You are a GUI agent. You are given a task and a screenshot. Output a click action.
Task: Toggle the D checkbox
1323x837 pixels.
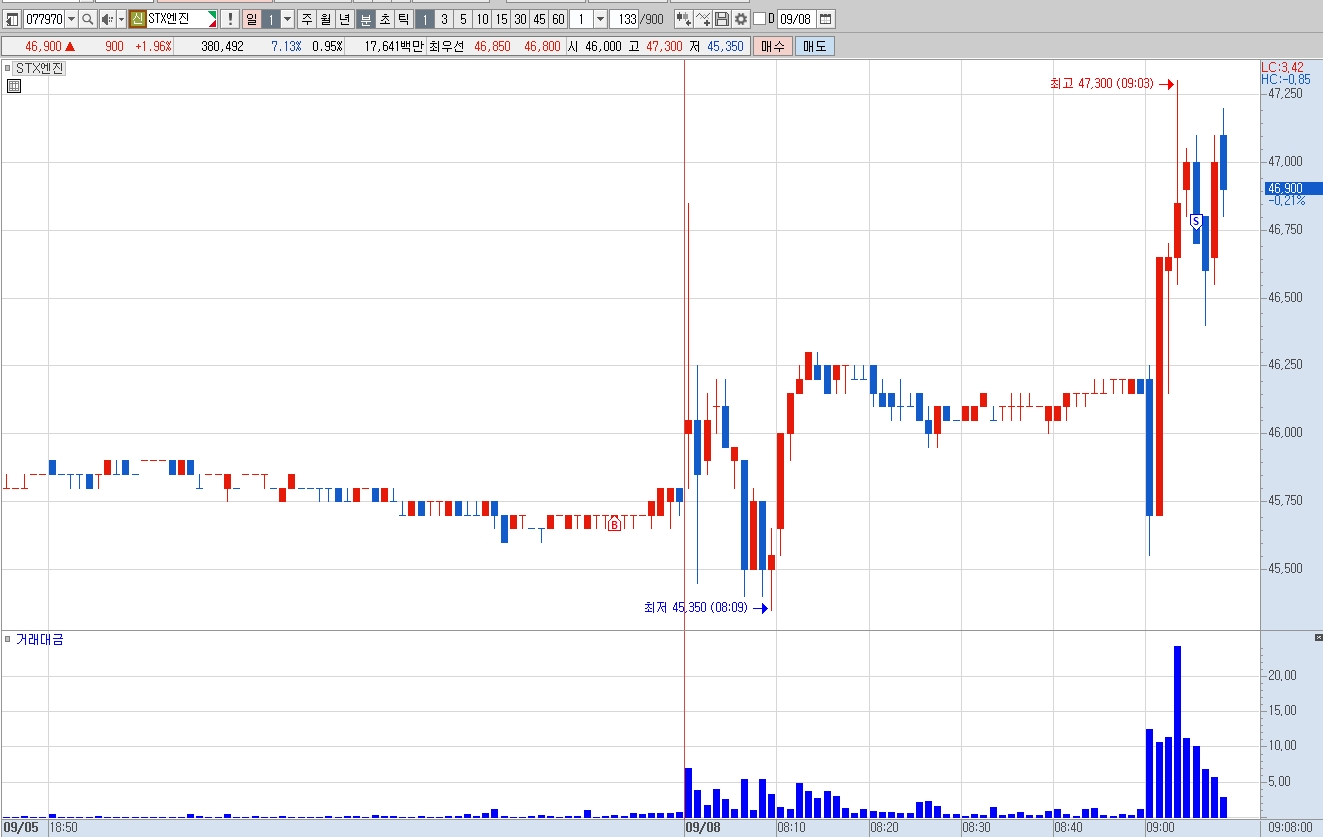click(x=760, y=19)
